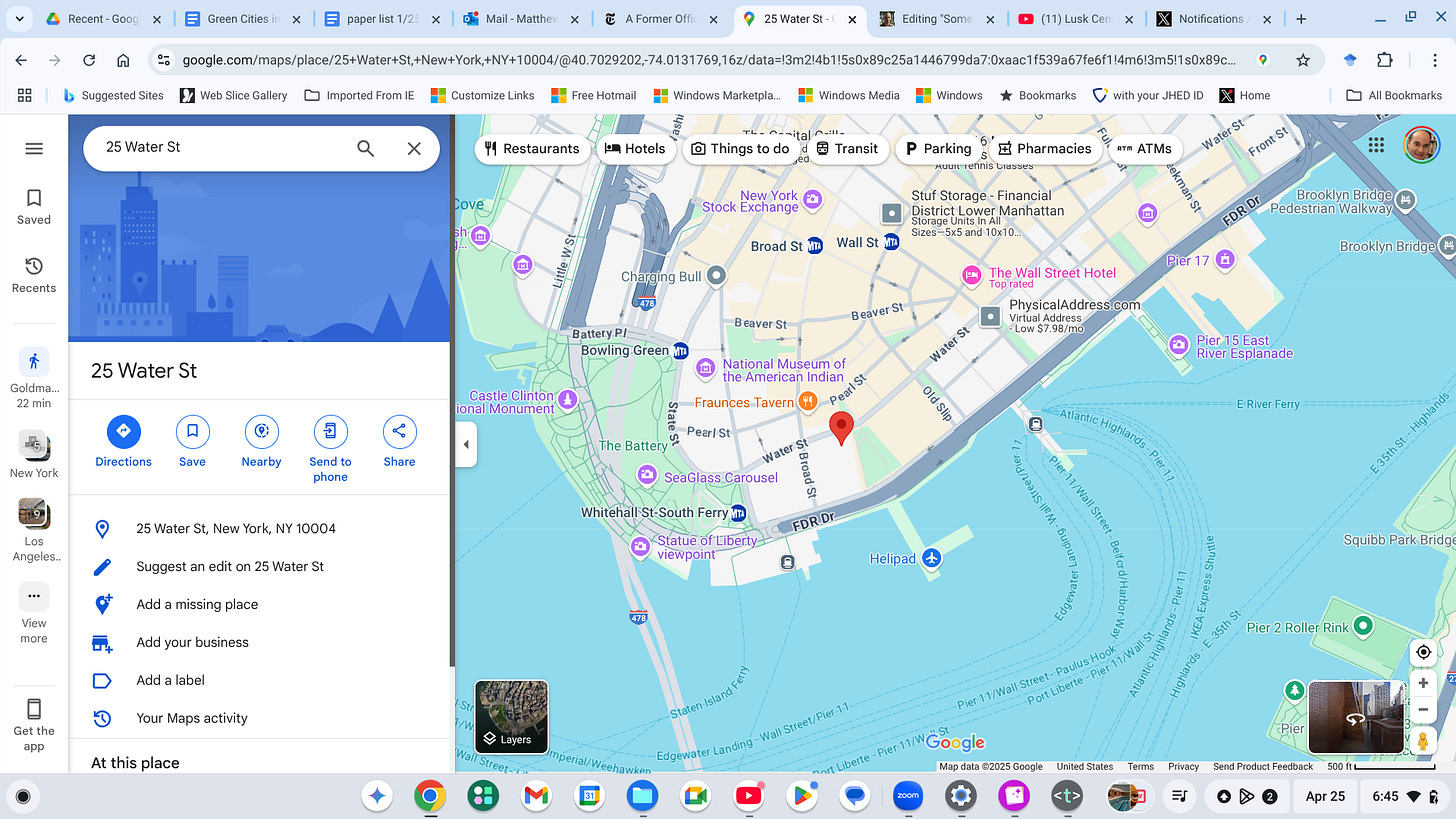The height and width of the screenshot is (819, 1456).
Task: Select Add a missing place
Action: click(260, 604)
